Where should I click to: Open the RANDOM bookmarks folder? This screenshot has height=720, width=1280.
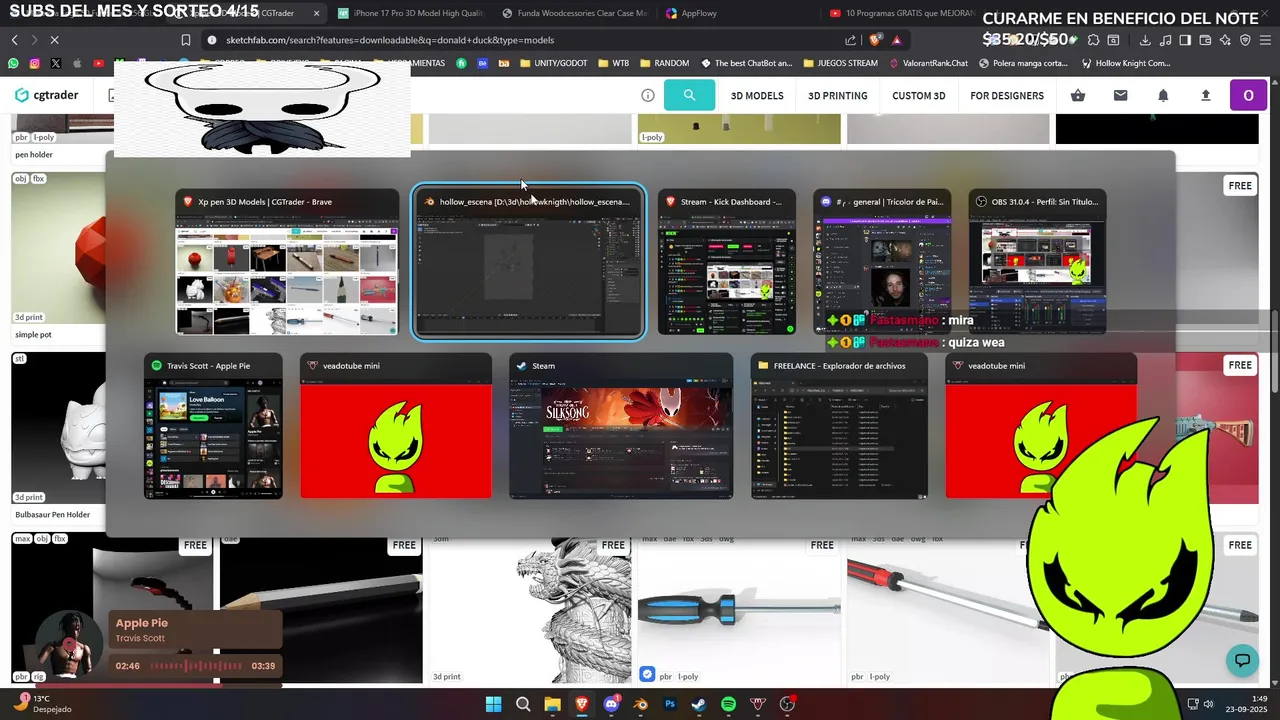tap(664, 63)
